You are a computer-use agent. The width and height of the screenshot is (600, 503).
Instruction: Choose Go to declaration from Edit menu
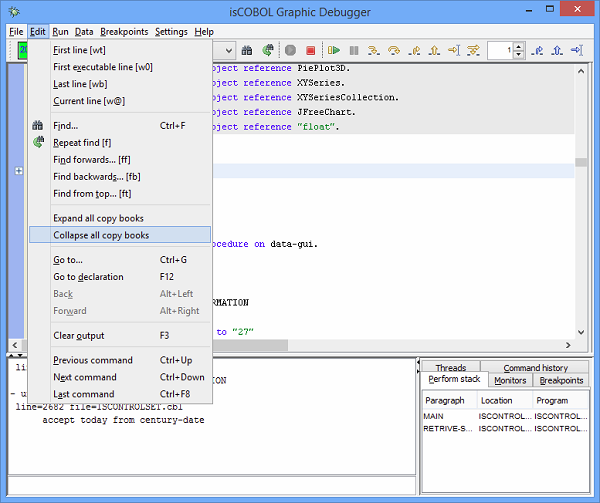click(x=88, y=277)
